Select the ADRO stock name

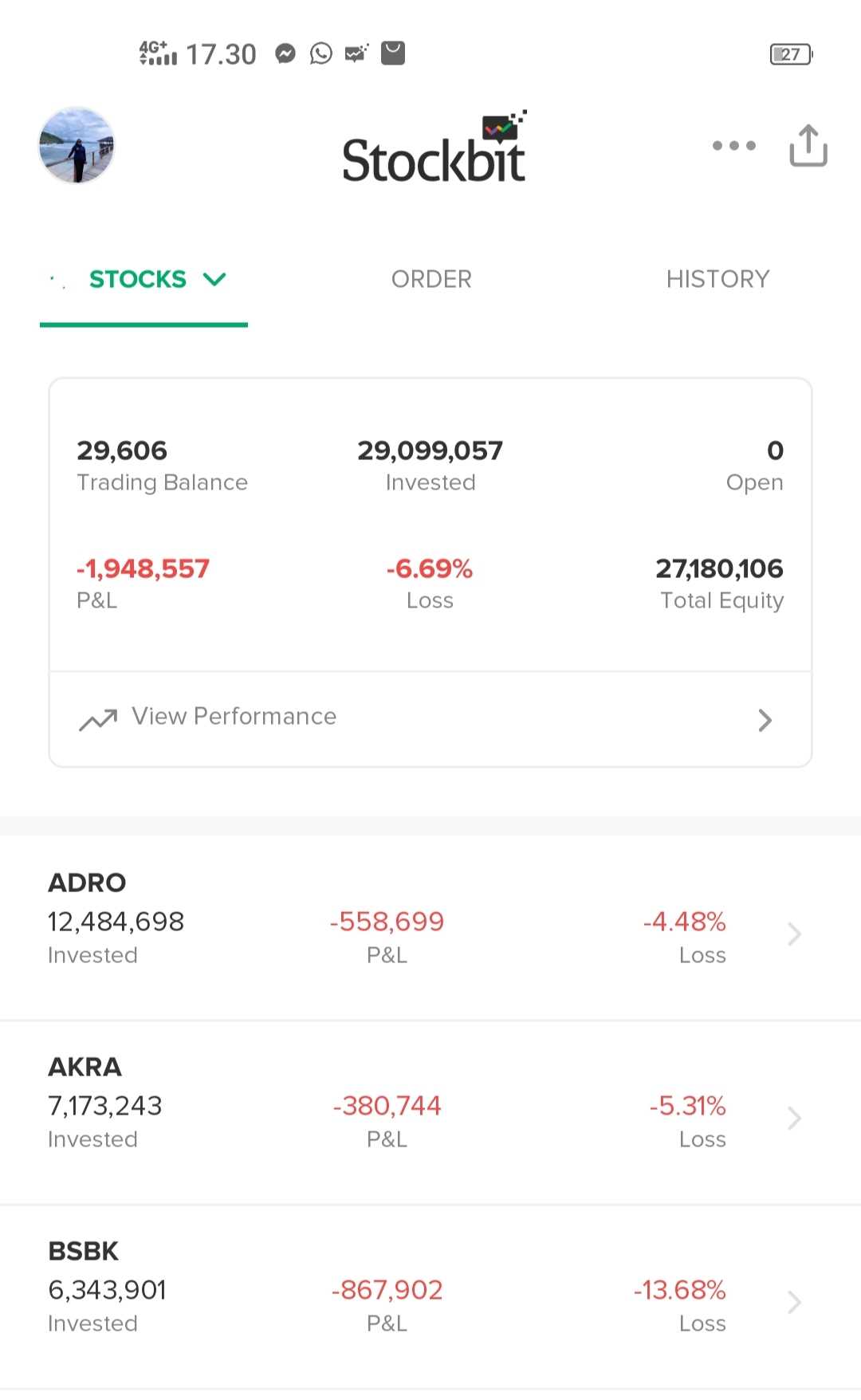87,883
